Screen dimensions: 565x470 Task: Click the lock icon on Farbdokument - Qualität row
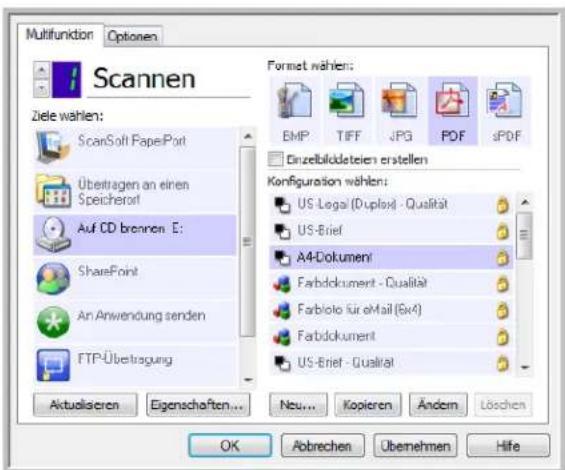click(x=502, y=284)
